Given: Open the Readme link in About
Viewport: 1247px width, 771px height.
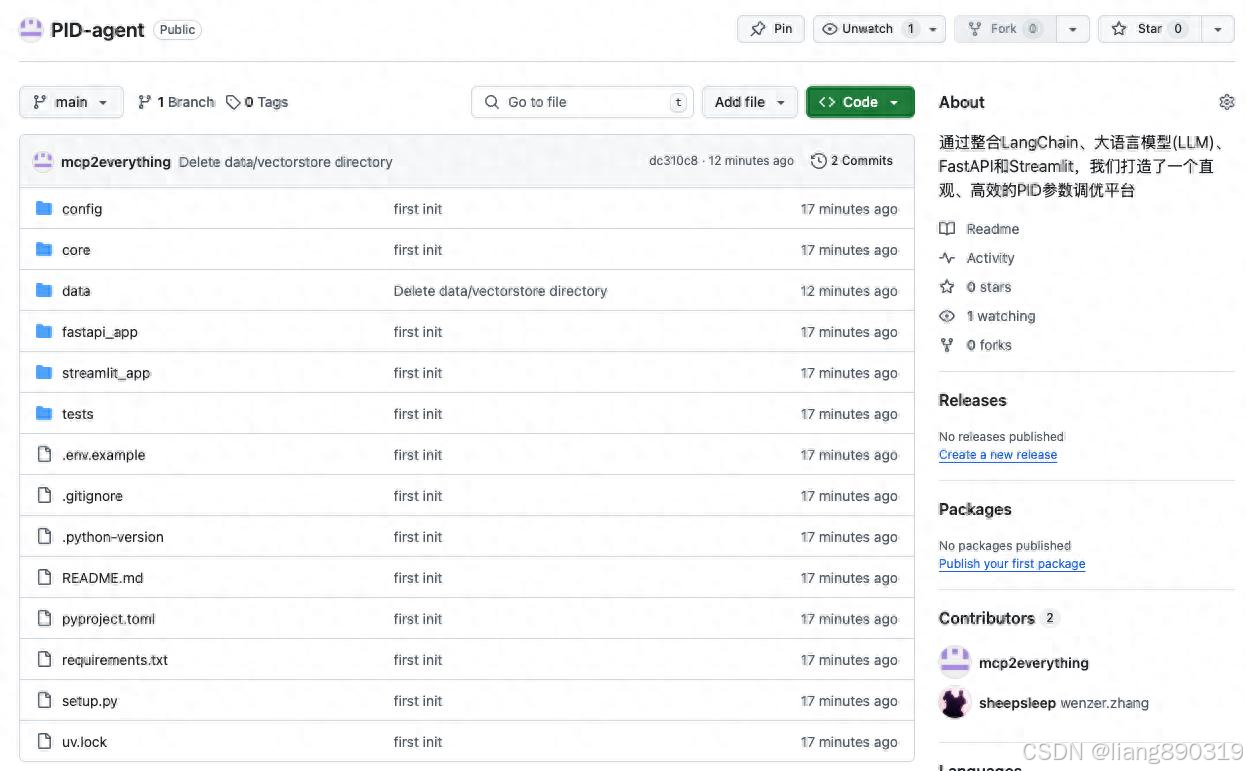Looking at the screenshot, I should click(993, 229).
